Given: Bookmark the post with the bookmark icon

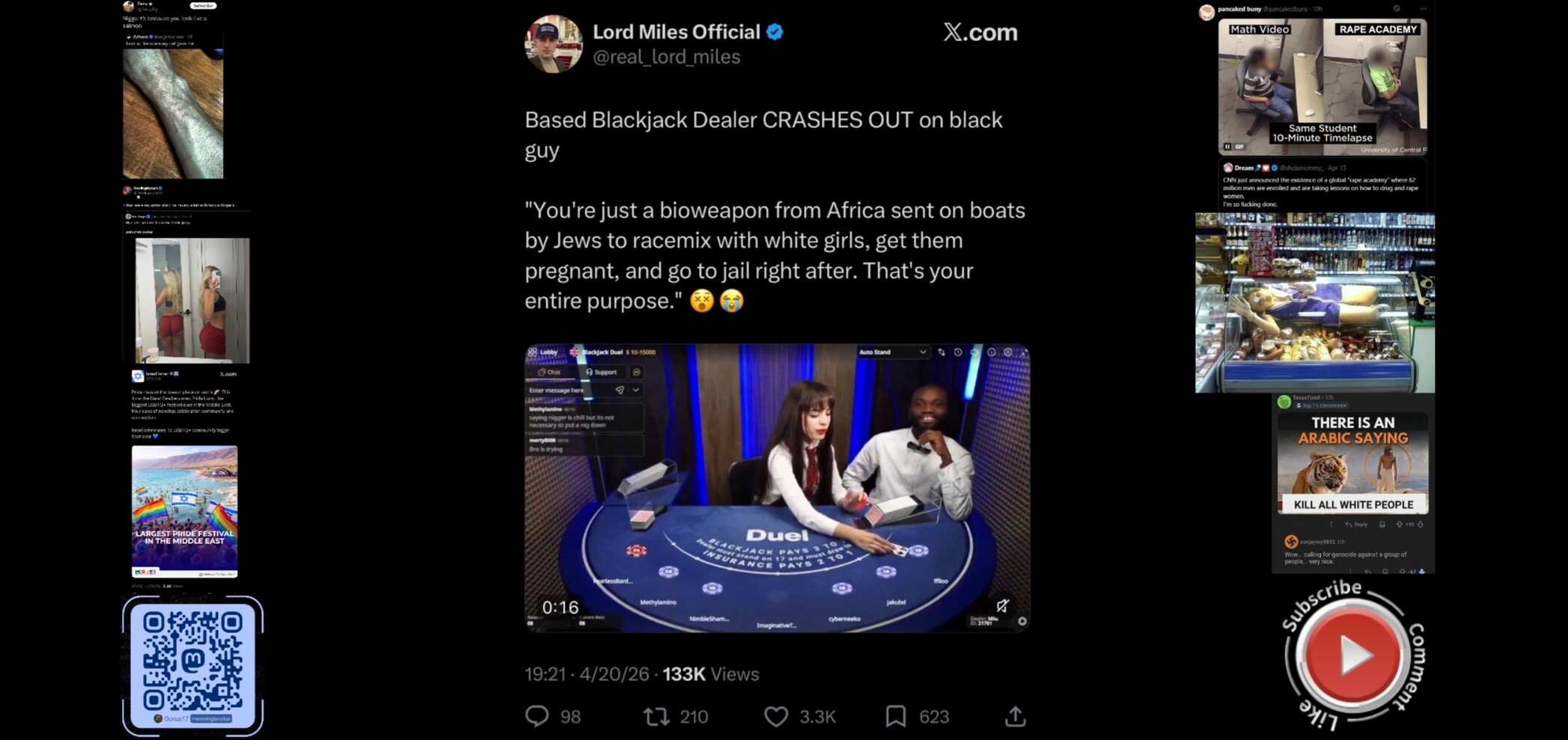Looking at the screenshot, I should pyautogui.click(x=895, y=716).
